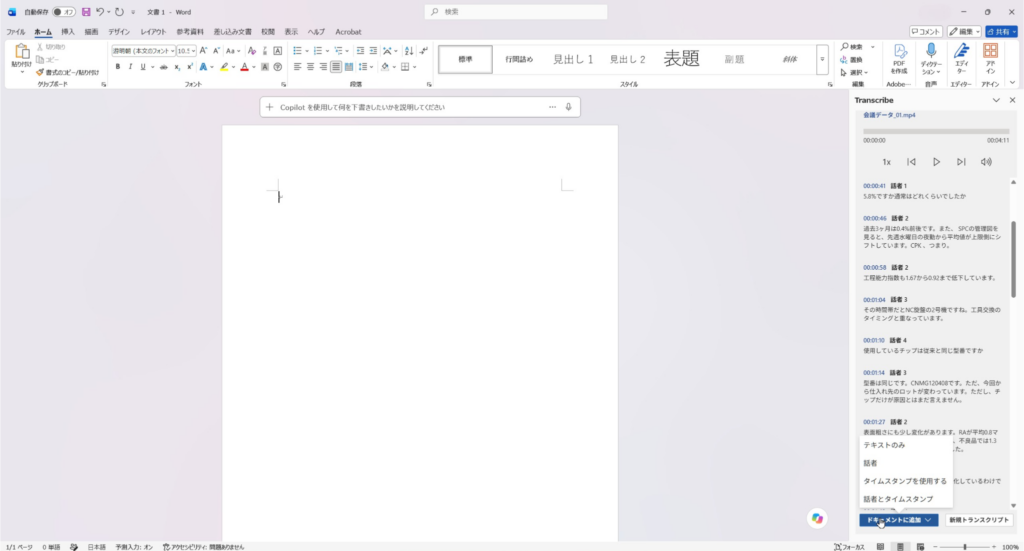Open Add-ins (アドイン) from the ribbon

click(x=990, y=59)
